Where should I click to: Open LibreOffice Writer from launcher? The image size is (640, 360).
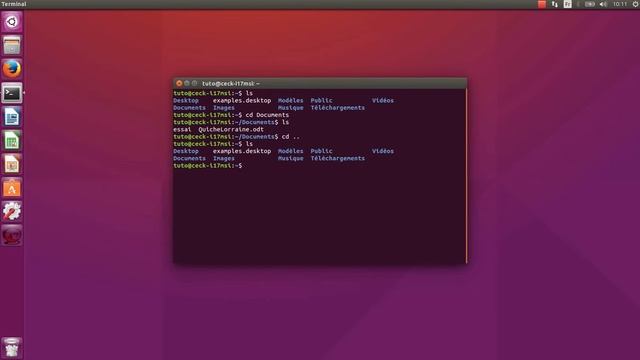tap(11, 117)
